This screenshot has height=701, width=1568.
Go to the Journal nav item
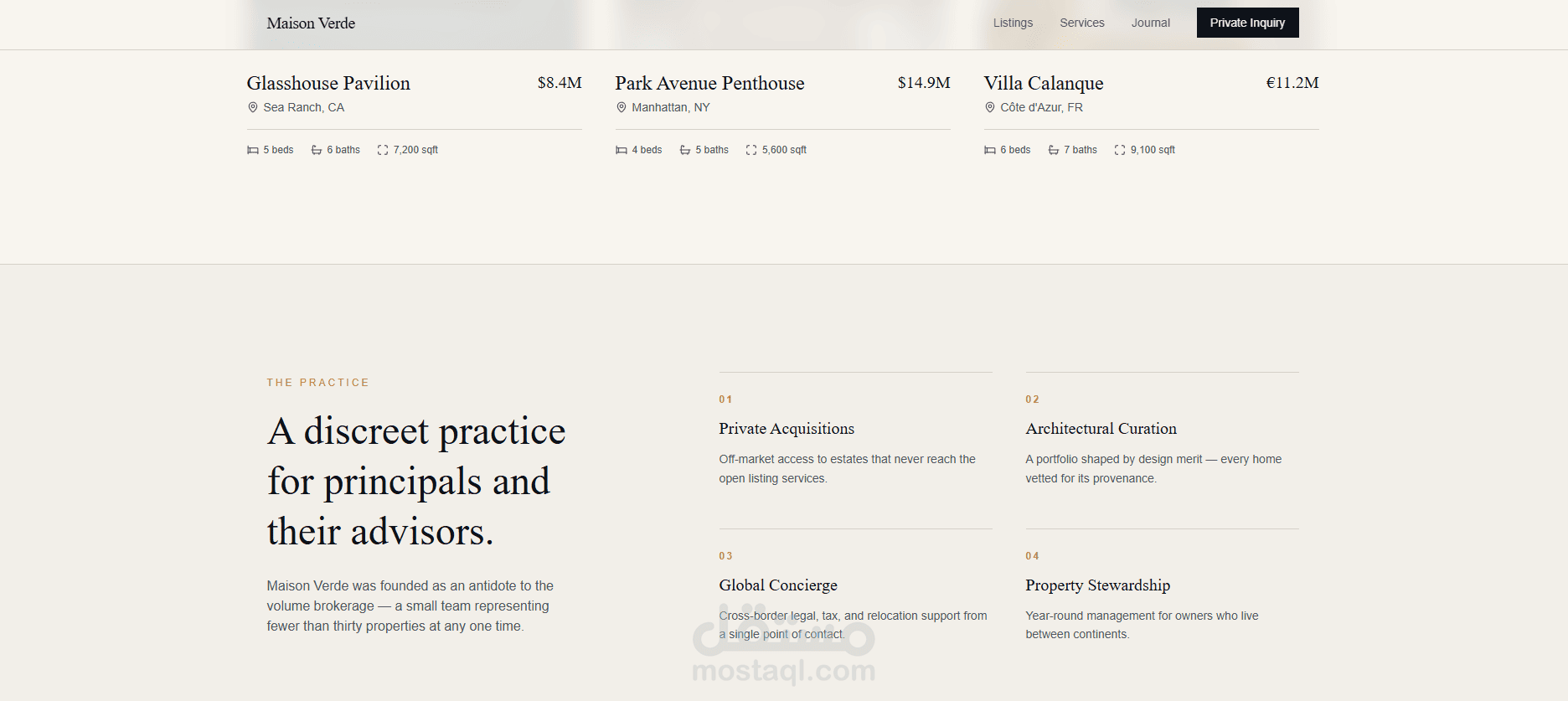(x=1151, y=23)
